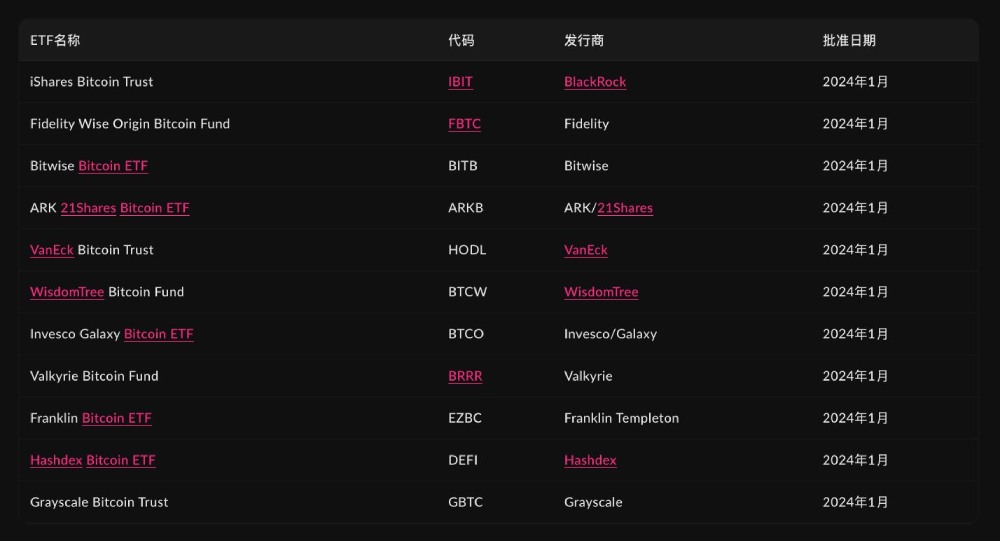Select the Grayscale Bitcoin Trust cell

click(x=99, y=502)
